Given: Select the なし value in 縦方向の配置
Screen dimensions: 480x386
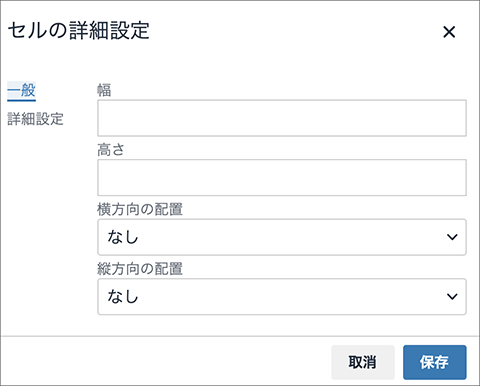Looking at the screenshot, I should pos(123,296).
